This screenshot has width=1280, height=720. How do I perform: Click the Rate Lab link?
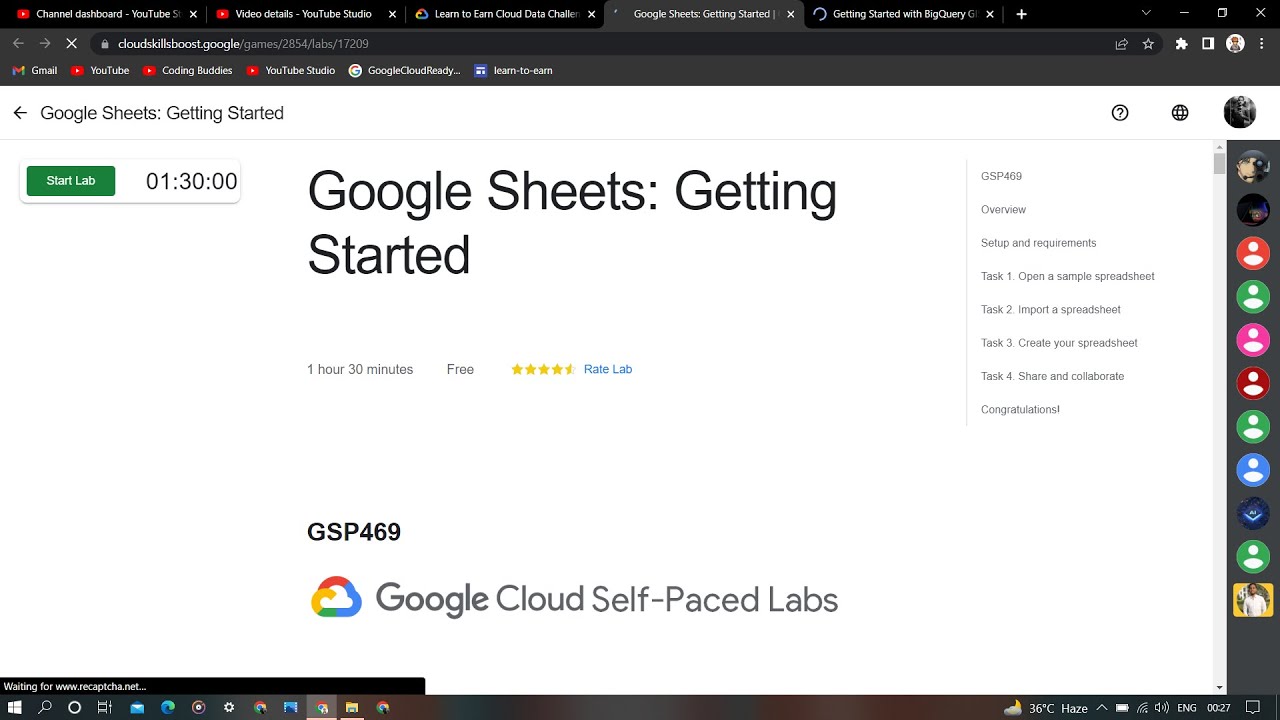[608, 369]
